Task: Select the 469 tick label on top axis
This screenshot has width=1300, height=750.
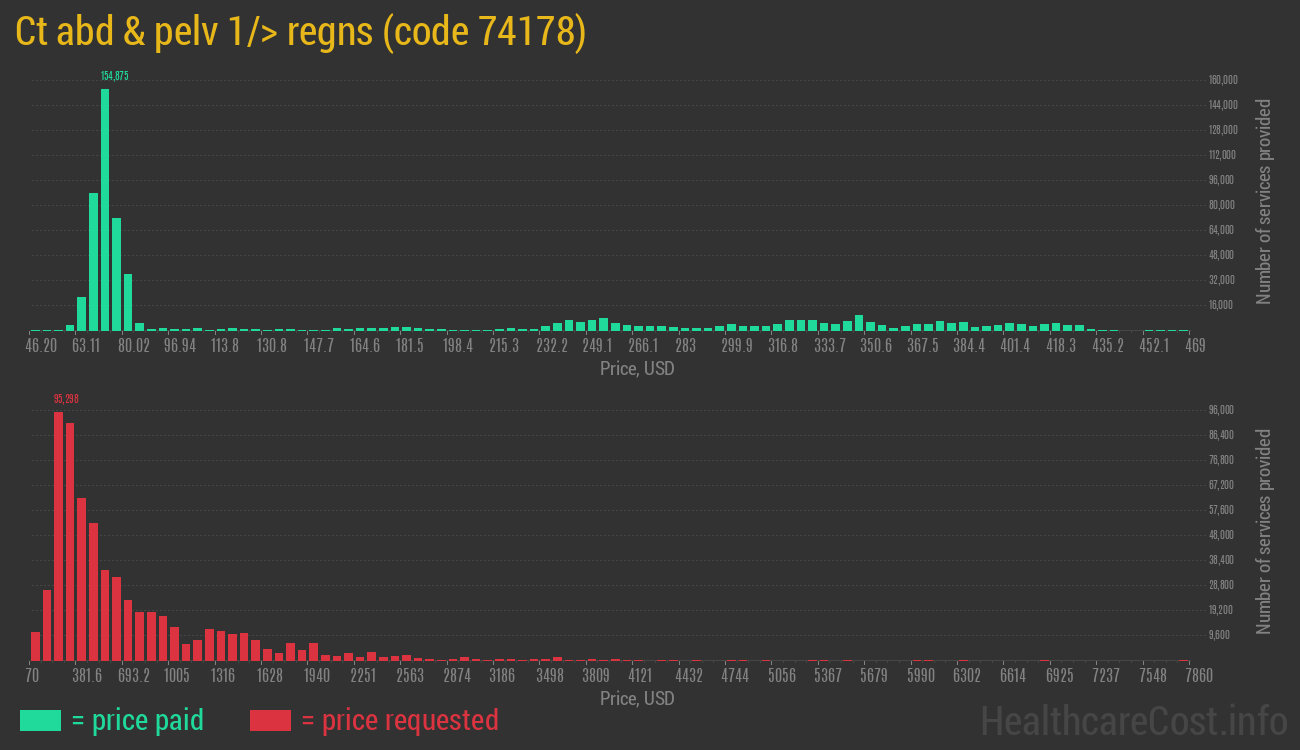Action: pos(1196,345)
